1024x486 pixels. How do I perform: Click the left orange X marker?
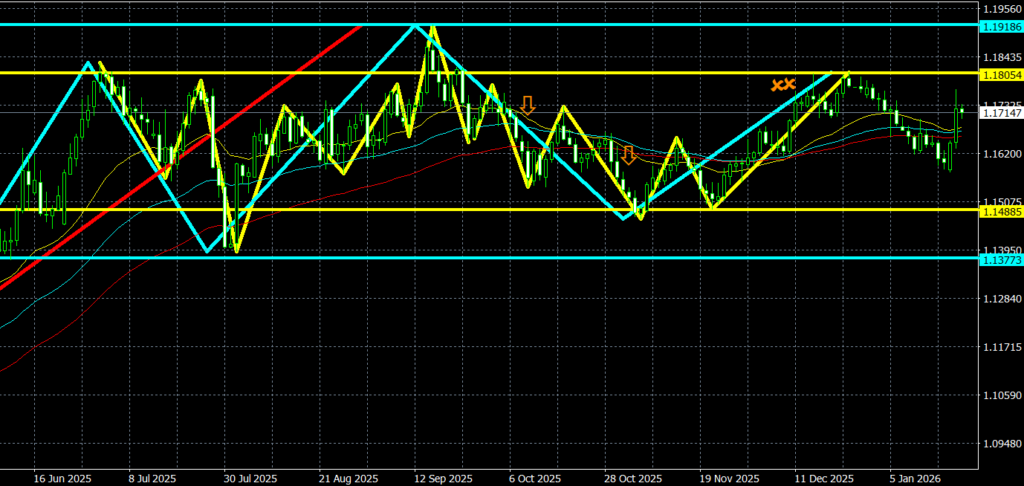(777, 85)
